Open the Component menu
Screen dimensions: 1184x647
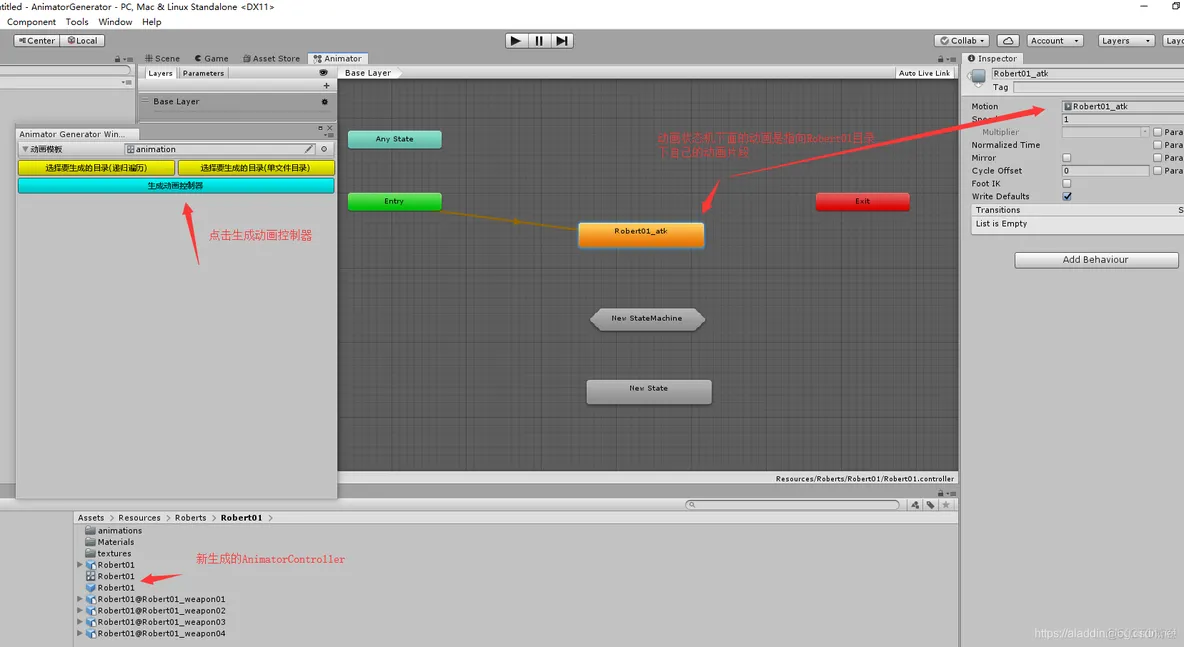(x=31, y=22)
